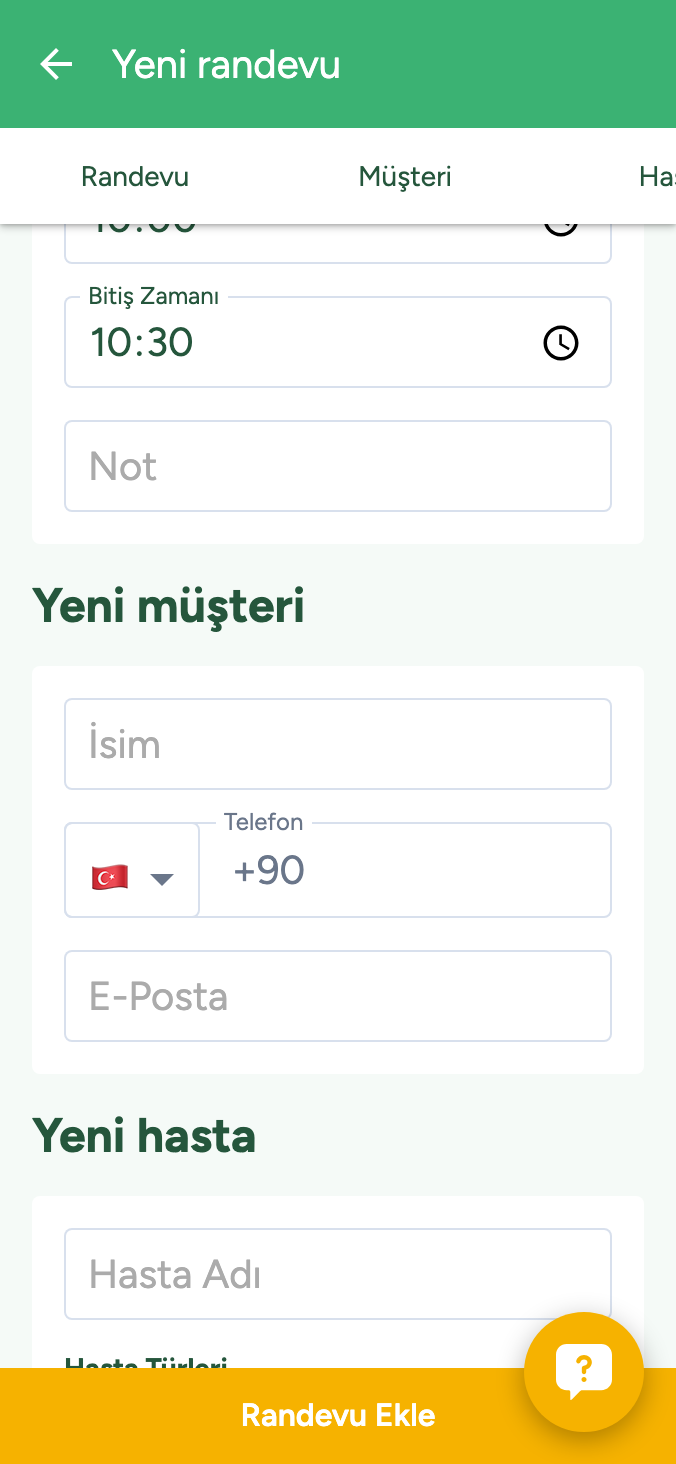The image size is (676, 1464).
Task: Focus the Not input field
Action: tap(338, 466)
